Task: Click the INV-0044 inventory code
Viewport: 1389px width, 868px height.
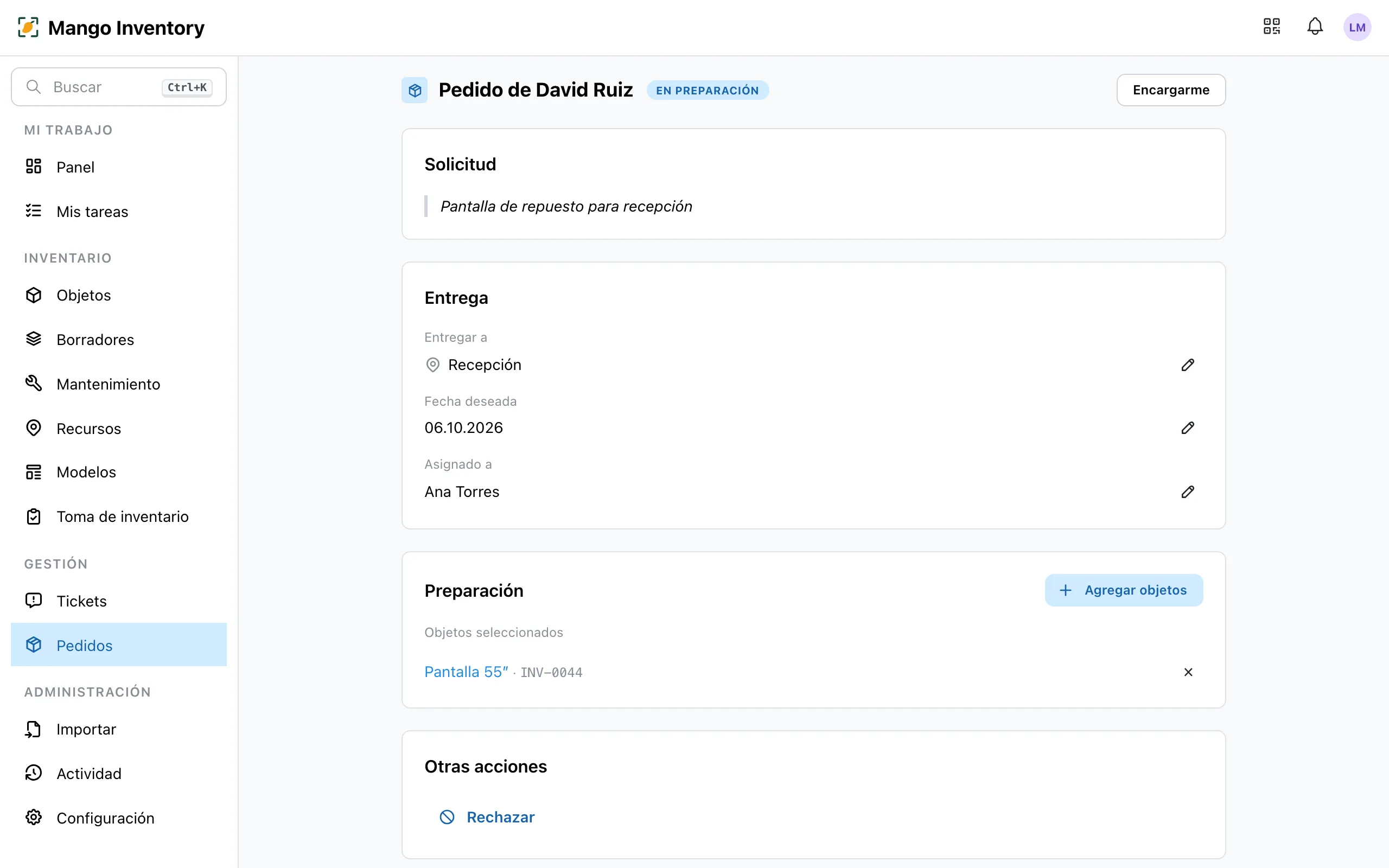Action: coord(551,672)
